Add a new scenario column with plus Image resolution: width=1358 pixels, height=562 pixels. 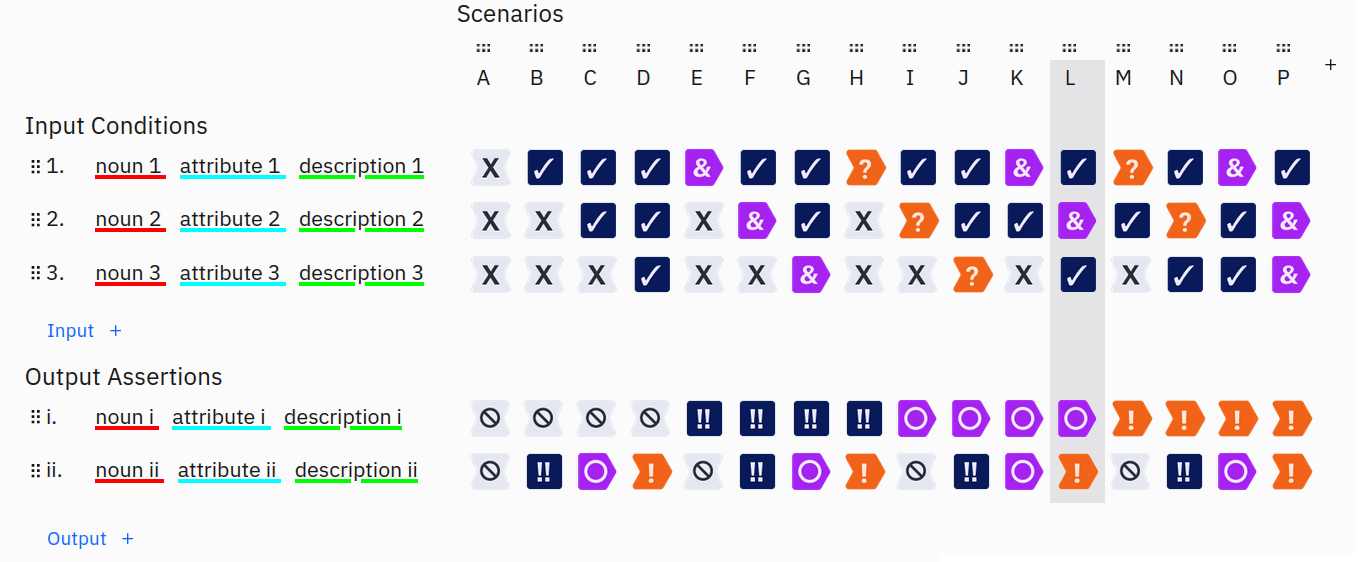tap(1330, 65)
